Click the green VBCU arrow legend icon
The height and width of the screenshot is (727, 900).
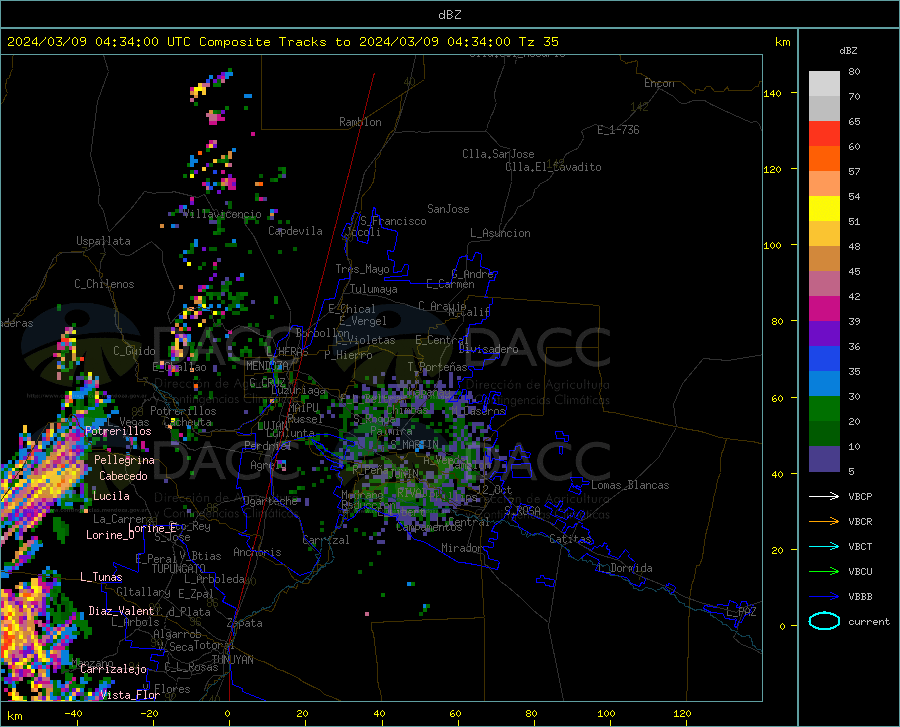coord(824,572)
